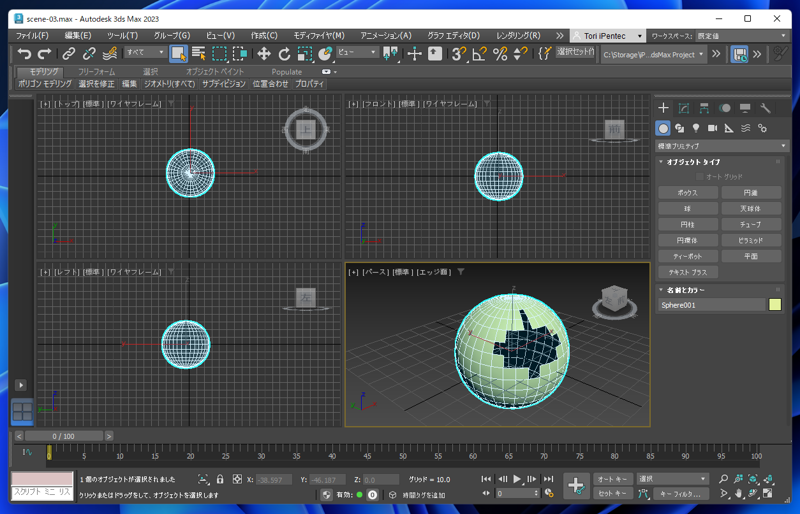
Task: Click the 円柱 cylinder button
Action: click(688, 224)
